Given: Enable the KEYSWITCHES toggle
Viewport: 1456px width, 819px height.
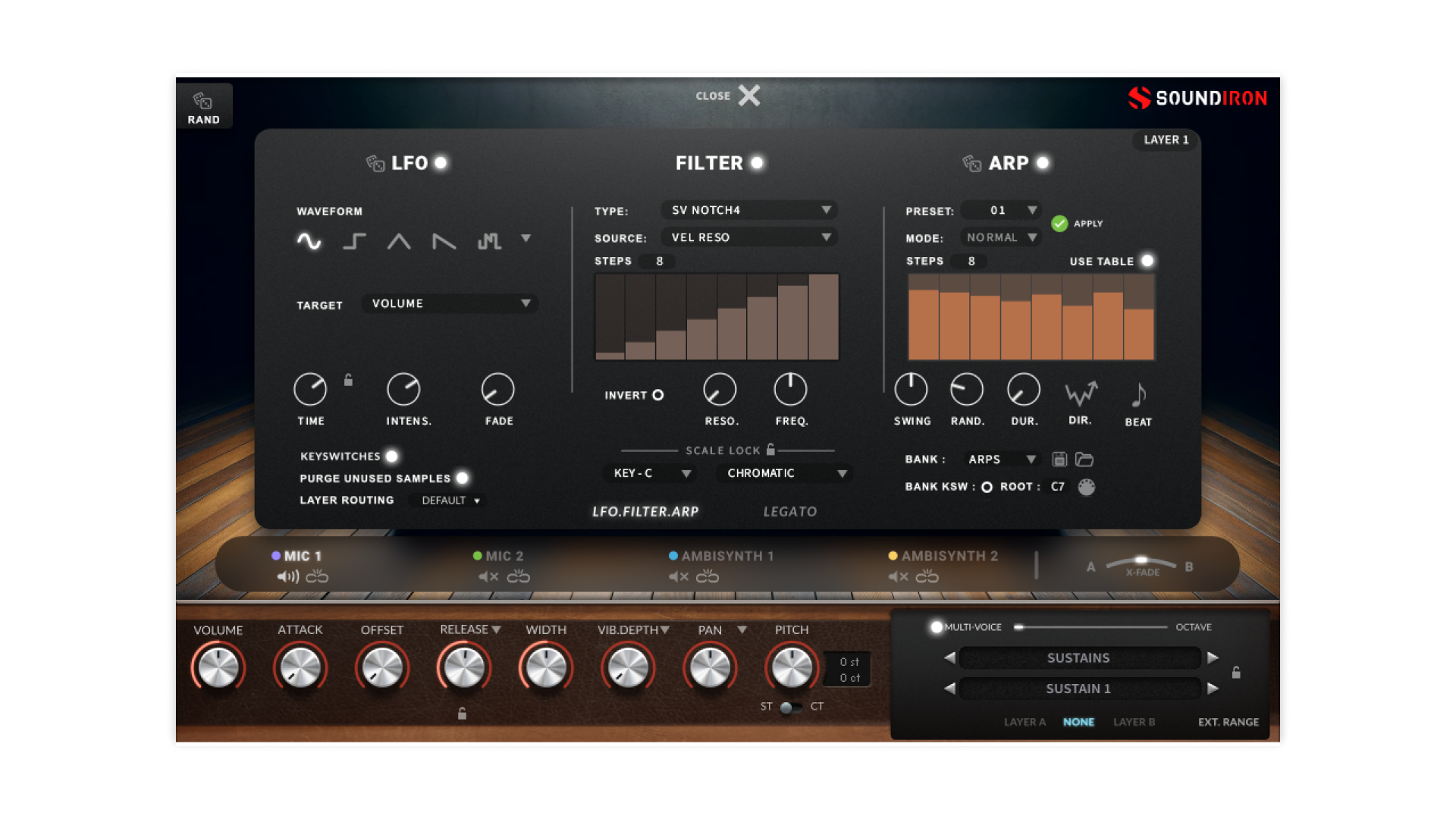Looking at the screenshot, I should click(x=392, y=456).
